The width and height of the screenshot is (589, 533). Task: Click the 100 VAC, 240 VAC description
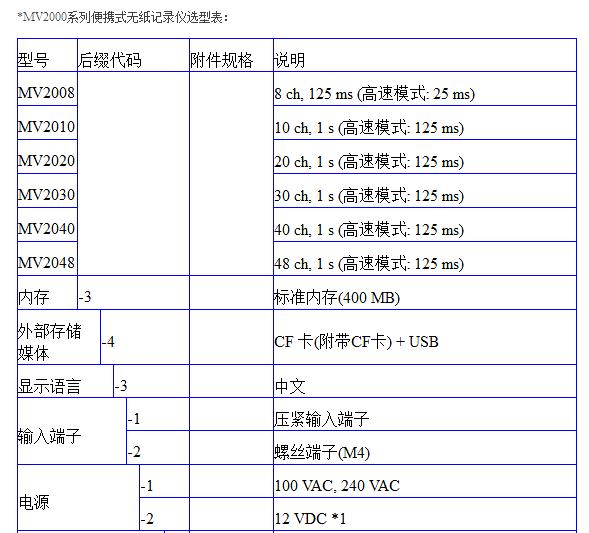coord(425,481)
